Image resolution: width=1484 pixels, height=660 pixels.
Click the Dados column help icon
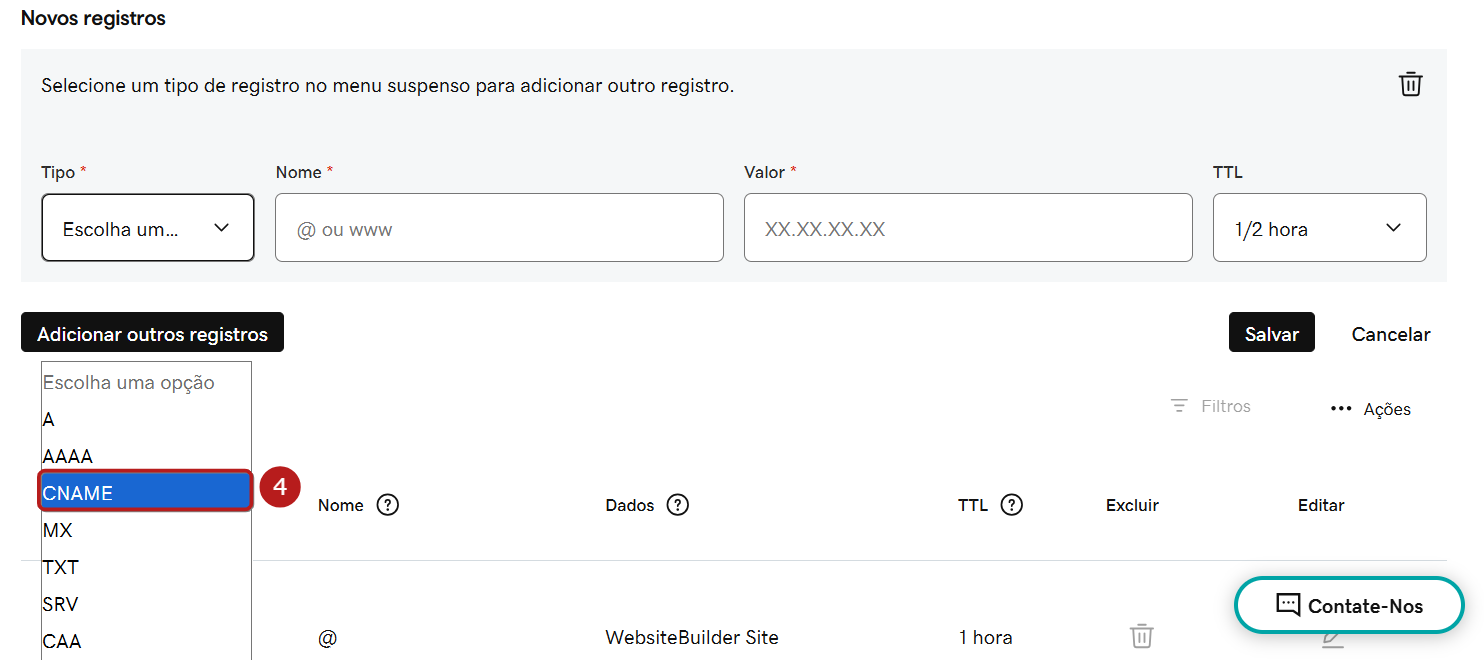(x=678, y=505)
